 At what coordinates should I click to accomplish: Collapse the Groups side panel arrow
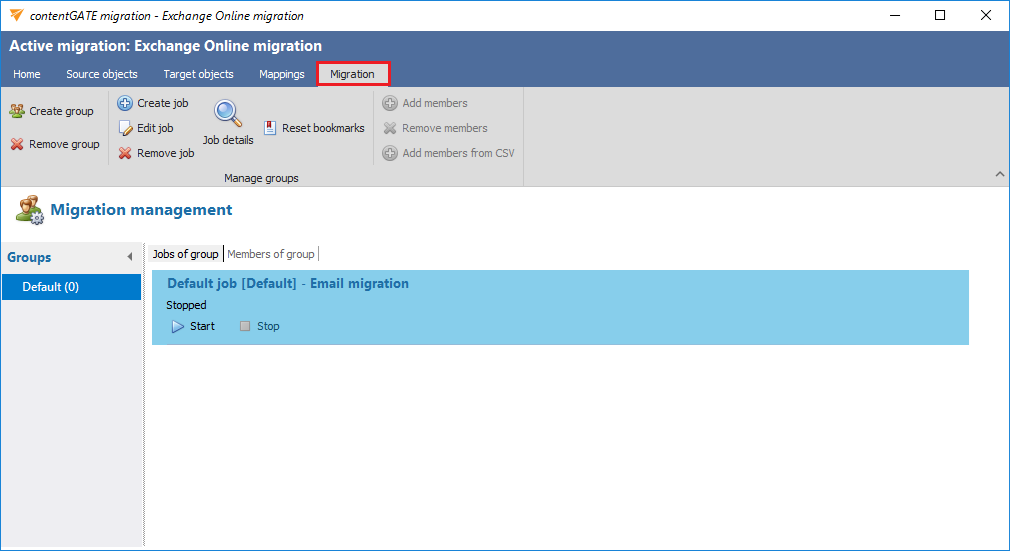pos(129,258)
